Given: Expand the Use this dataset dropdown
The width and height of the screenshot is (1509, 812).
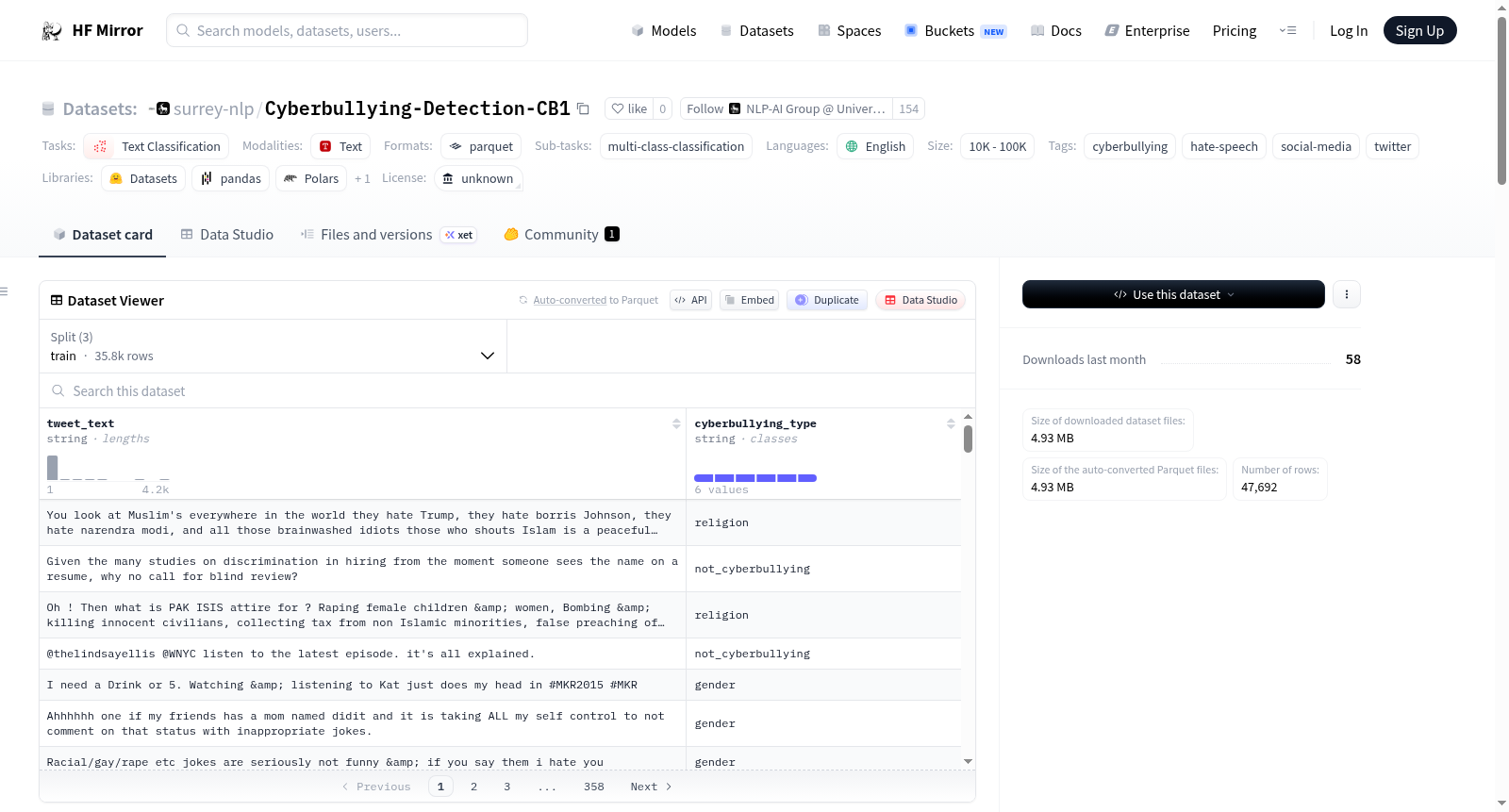Looking at the screenshot, I should click(1173, 294).
